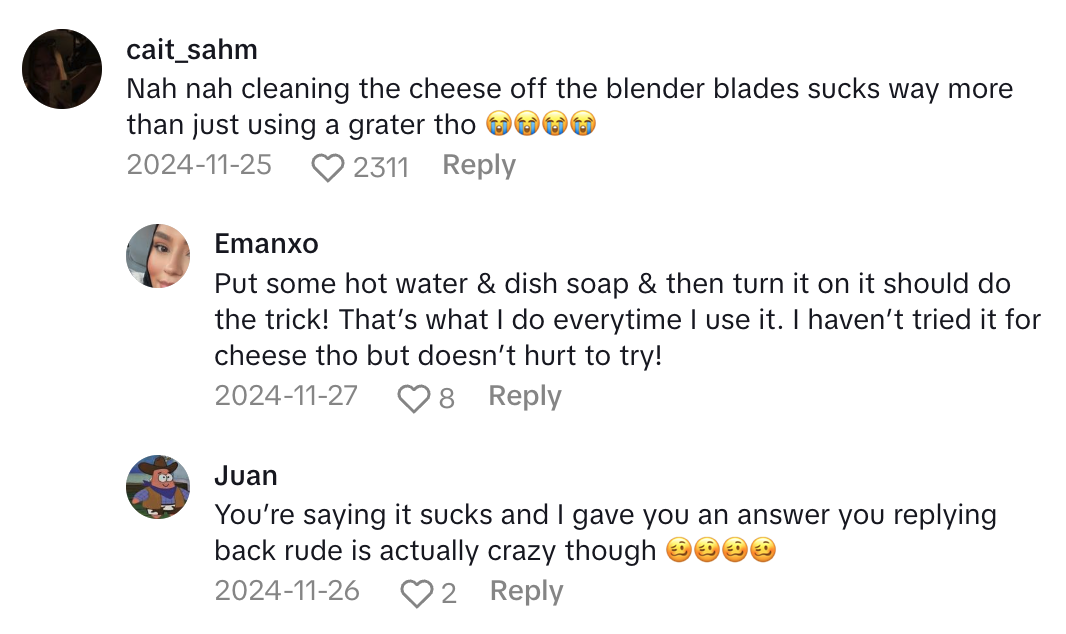Reply to Juan's comment
Viewport: 1066px width, 634px height.
(525, 591)
